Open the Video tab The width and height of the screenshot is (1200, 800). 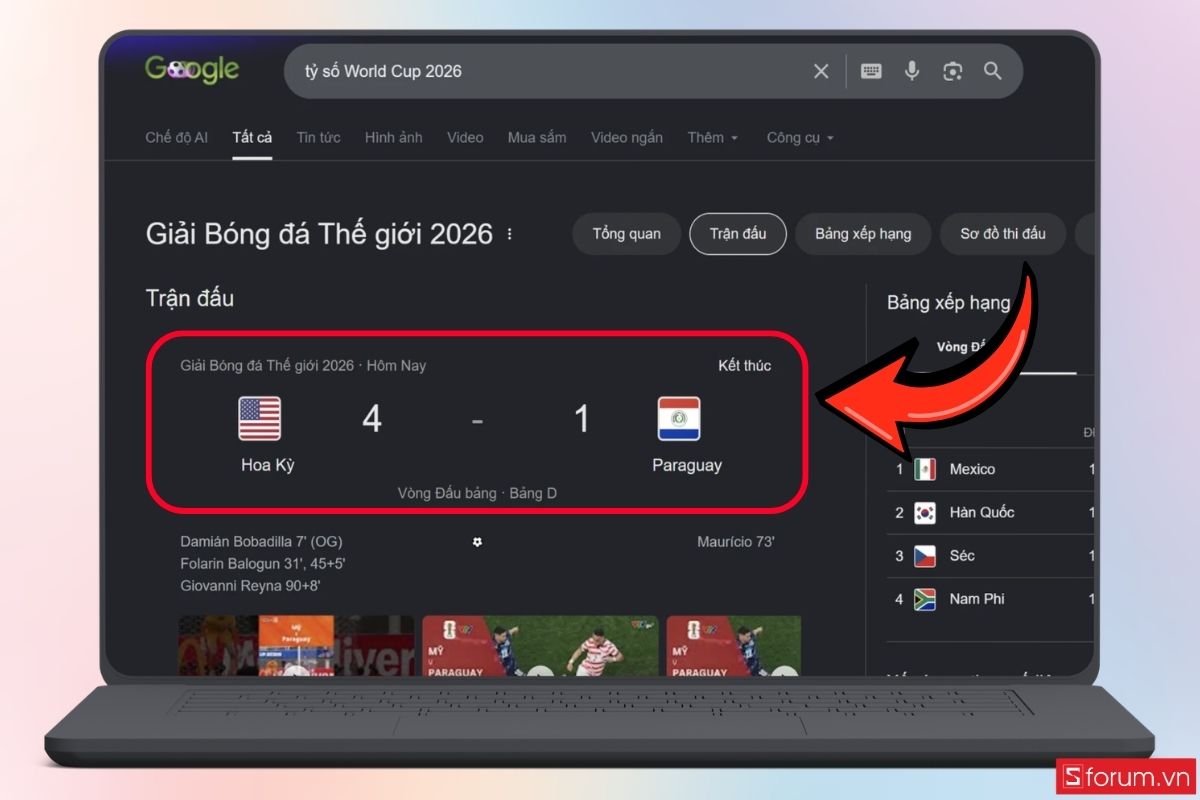click(x=465, y=138)
